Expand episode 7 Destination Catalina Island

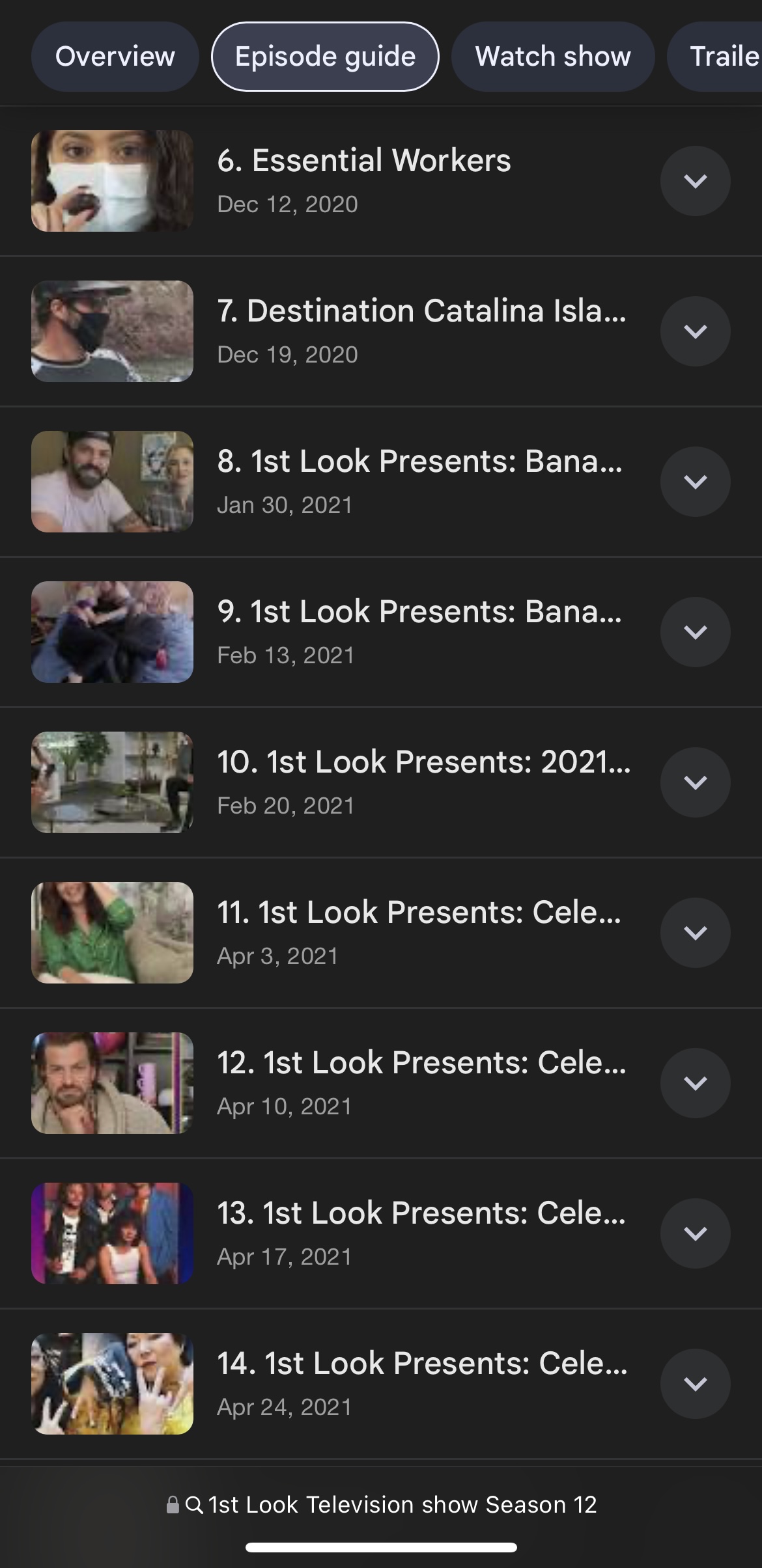pyautogui.click(x=695, y=331)
